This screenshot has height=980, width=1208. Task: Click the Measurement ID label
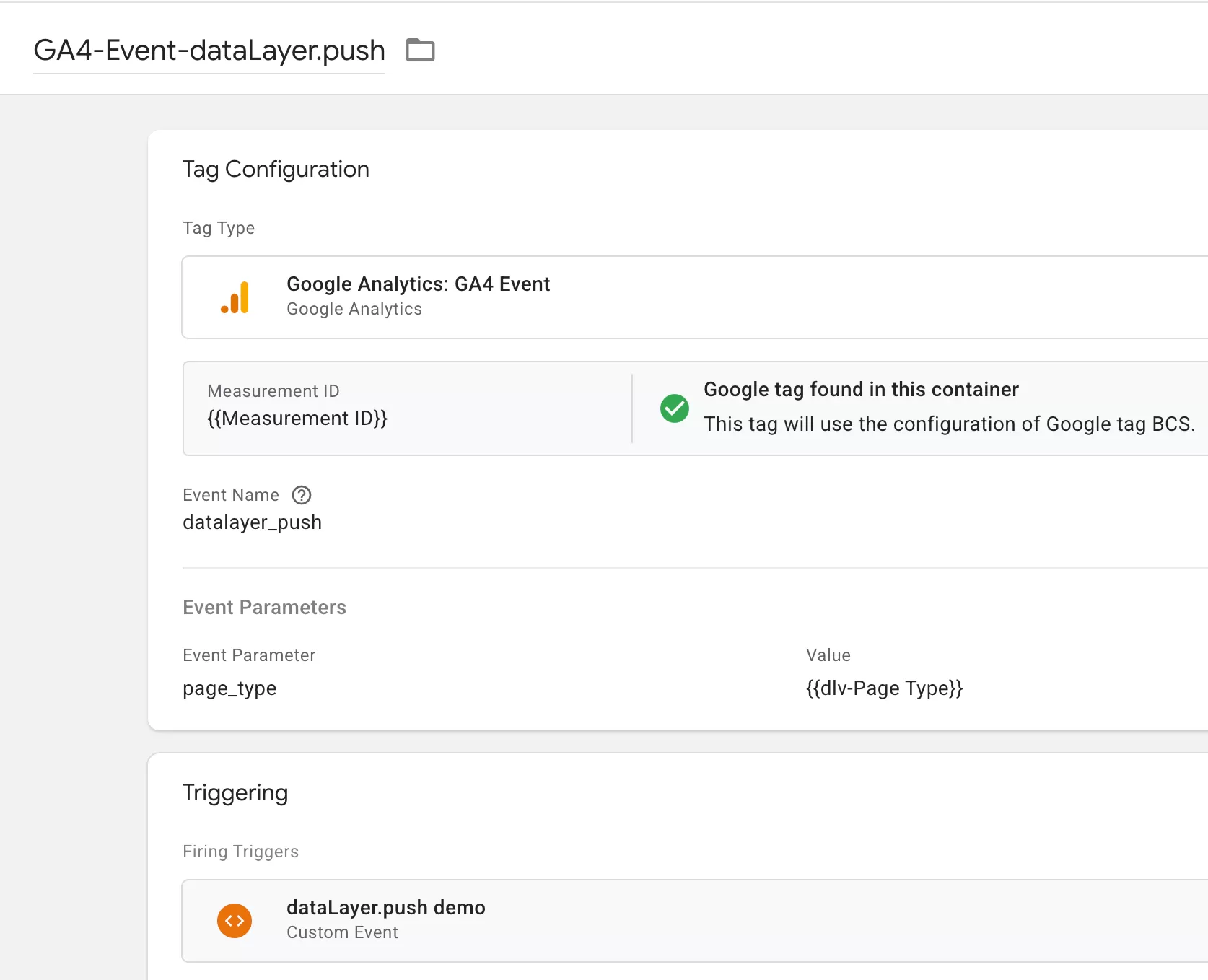pos(273,391)
